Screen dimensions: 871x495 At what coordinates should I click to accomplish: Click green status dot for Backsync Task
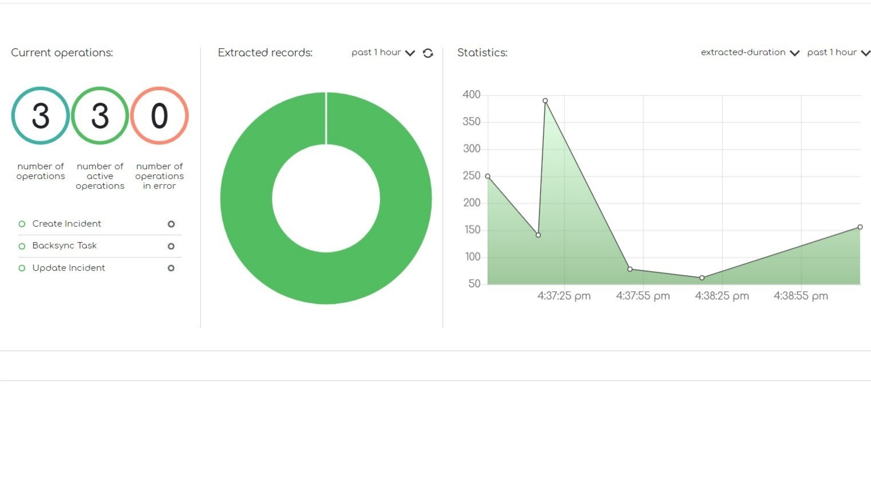(x=22, y=246)
